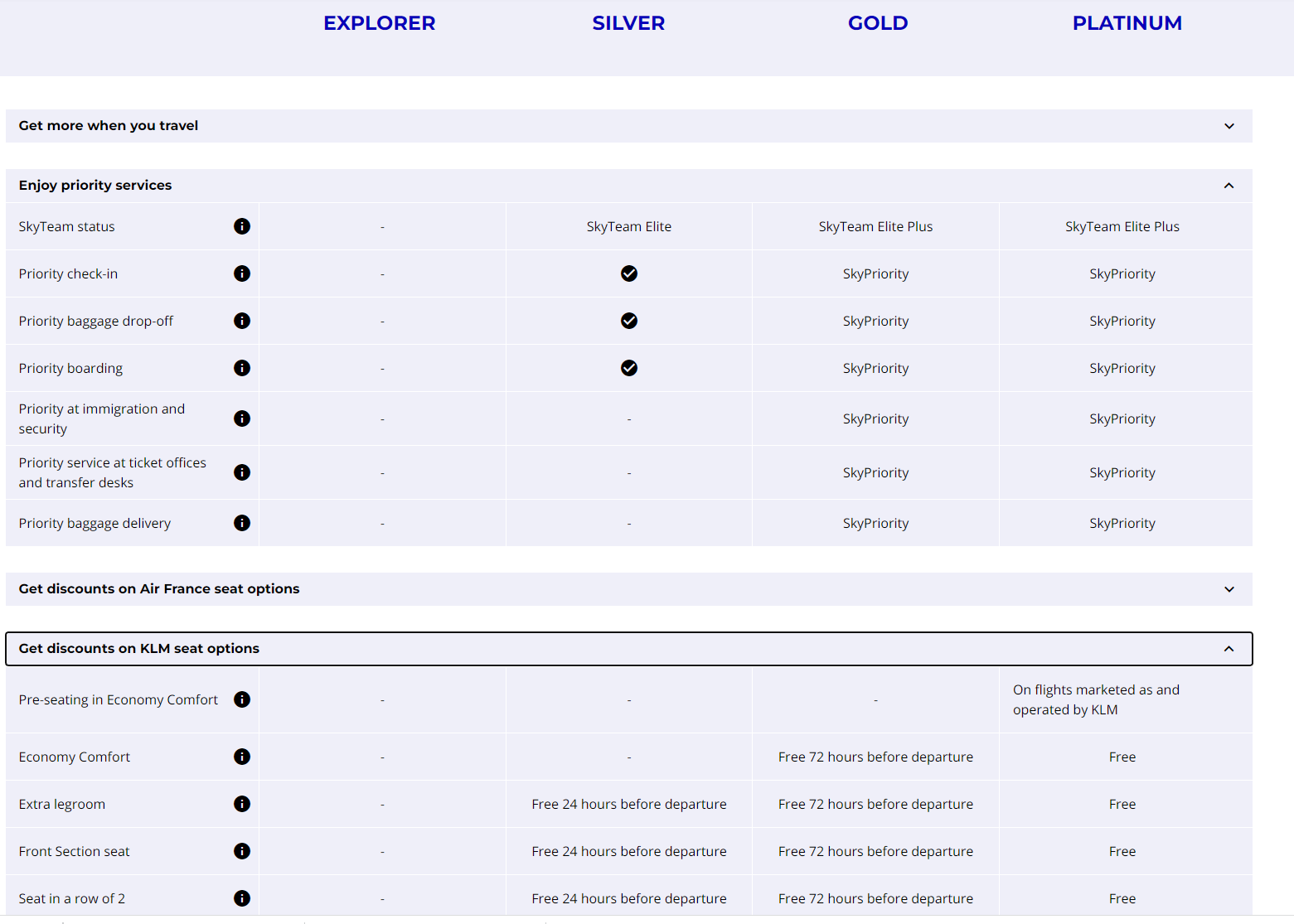Click Silver checkmark for Priority baggage drop-off
This screenshot has height=924, width=1294.
point(629,321)
